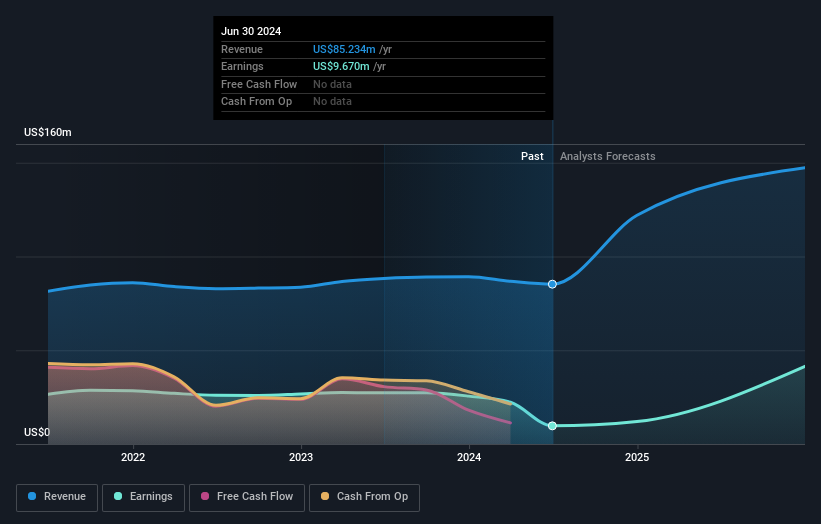Click the US$0 y-axis label
The height and width of the screenshot is (524, 821).
37,432
